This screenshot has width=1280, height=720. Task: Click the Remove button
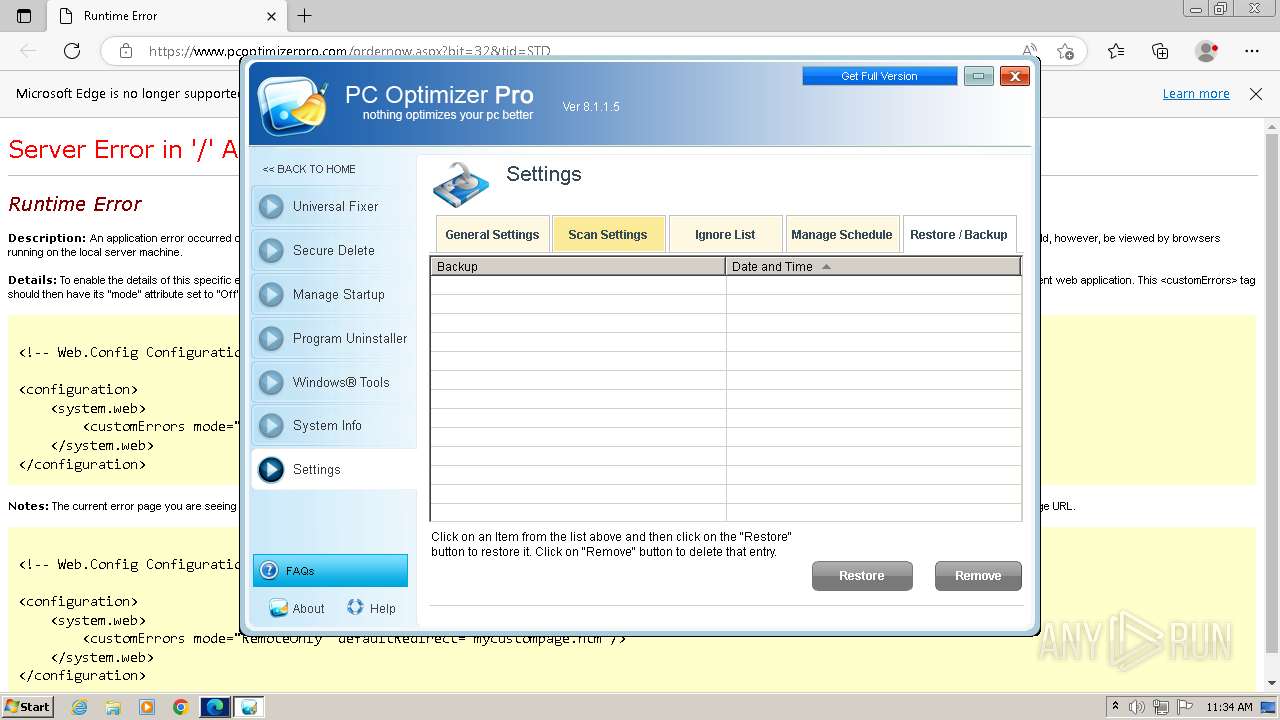tap(978, 576)
